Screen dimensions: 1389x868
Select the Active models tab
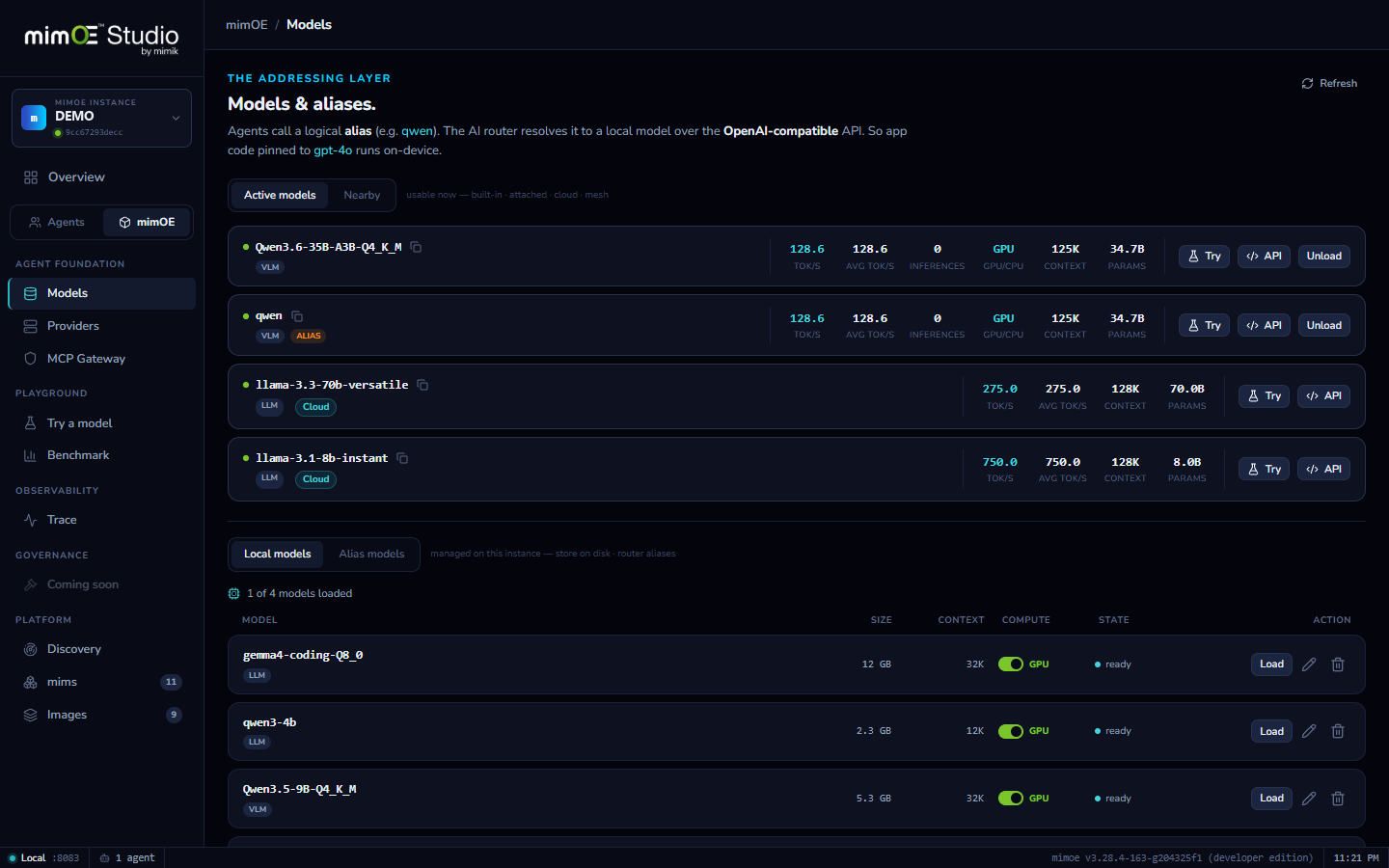(x=280, y=195)
